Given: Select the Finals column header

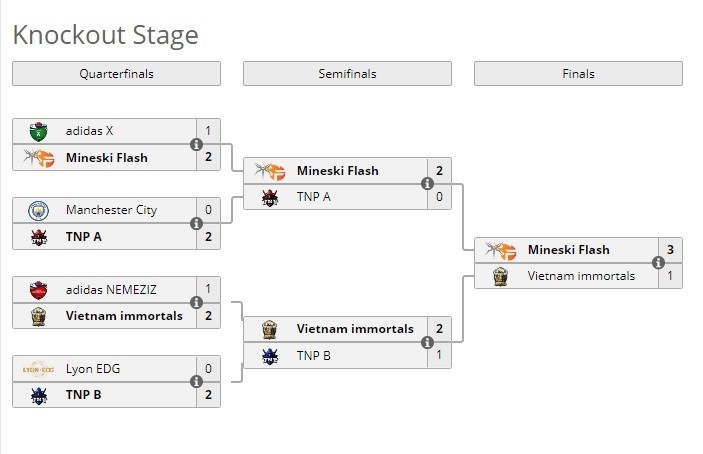Looking at the screenshot, I should click(578, 74).
